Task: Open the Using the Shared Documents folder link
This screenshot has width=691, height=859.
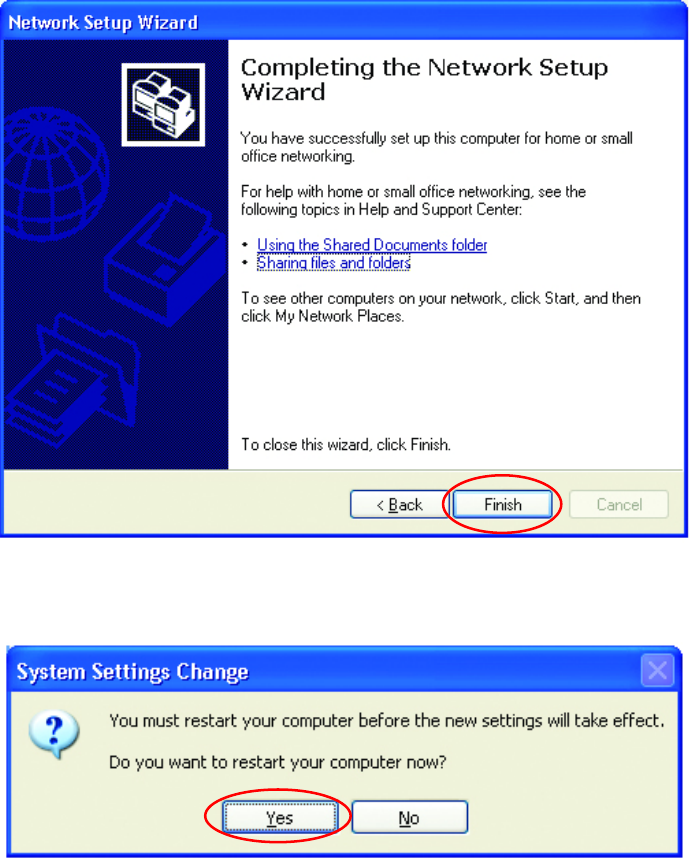Action: (372, 245)
